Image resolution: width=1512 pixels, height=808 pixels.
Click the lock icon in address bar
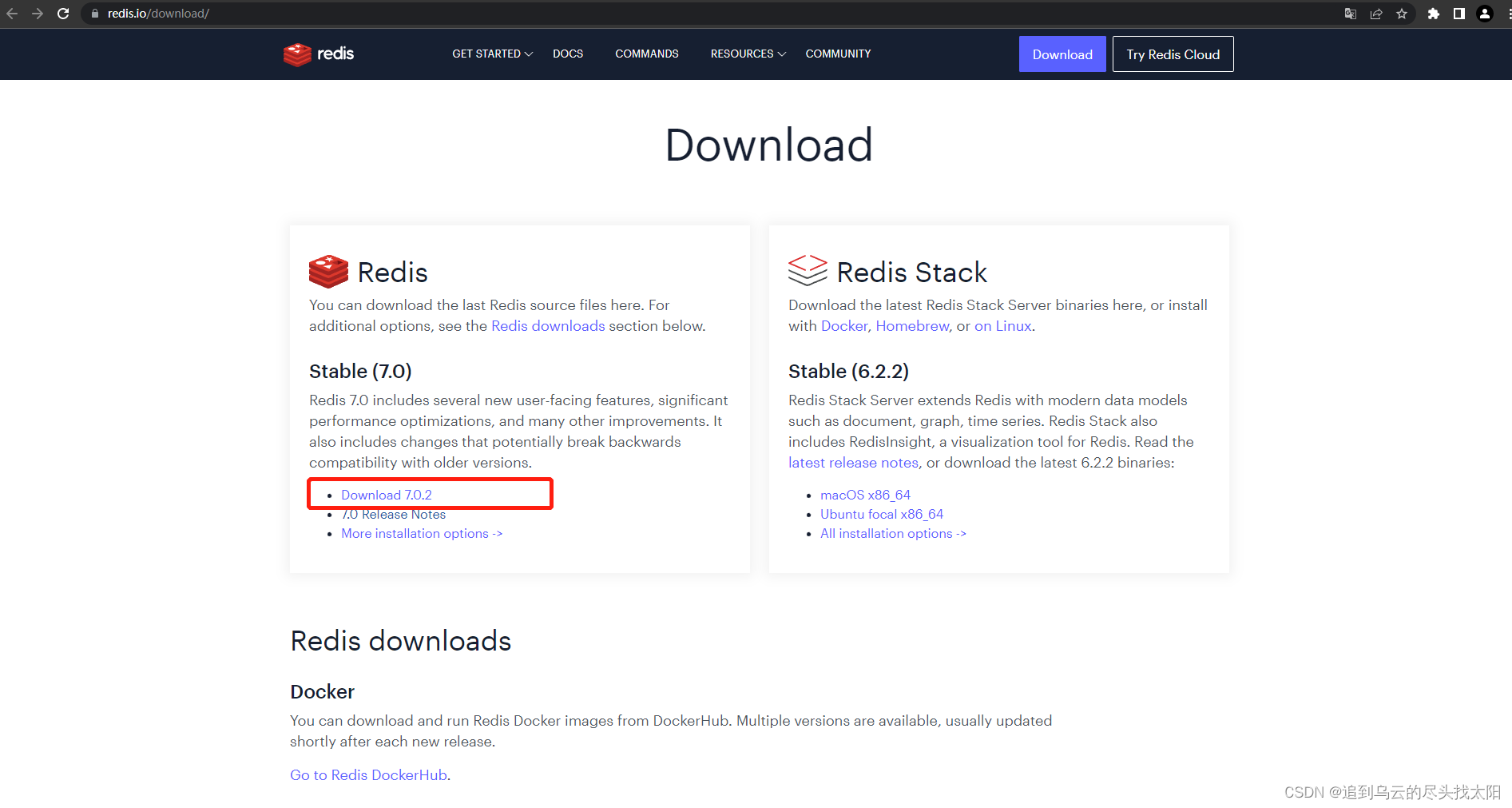[95, 14]
